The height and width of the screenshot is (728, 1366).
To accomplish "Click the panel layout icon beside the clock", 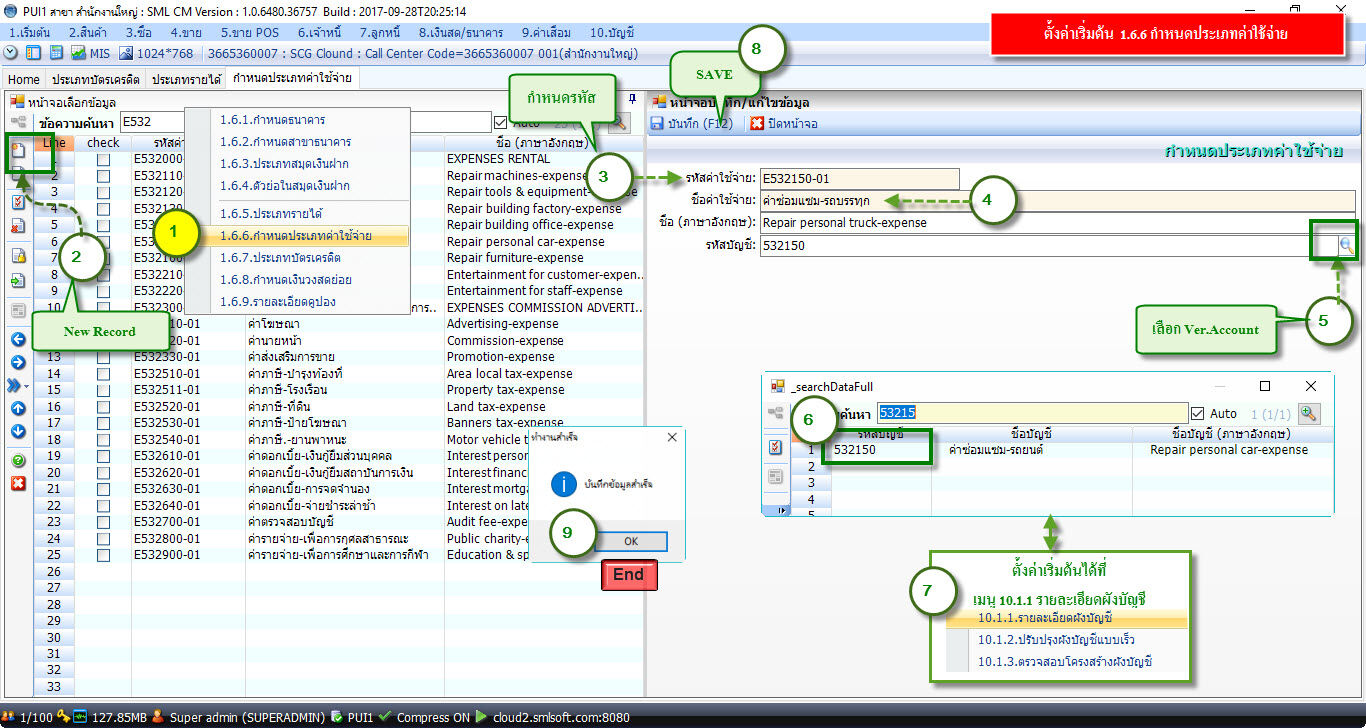I will click(33, 53).
